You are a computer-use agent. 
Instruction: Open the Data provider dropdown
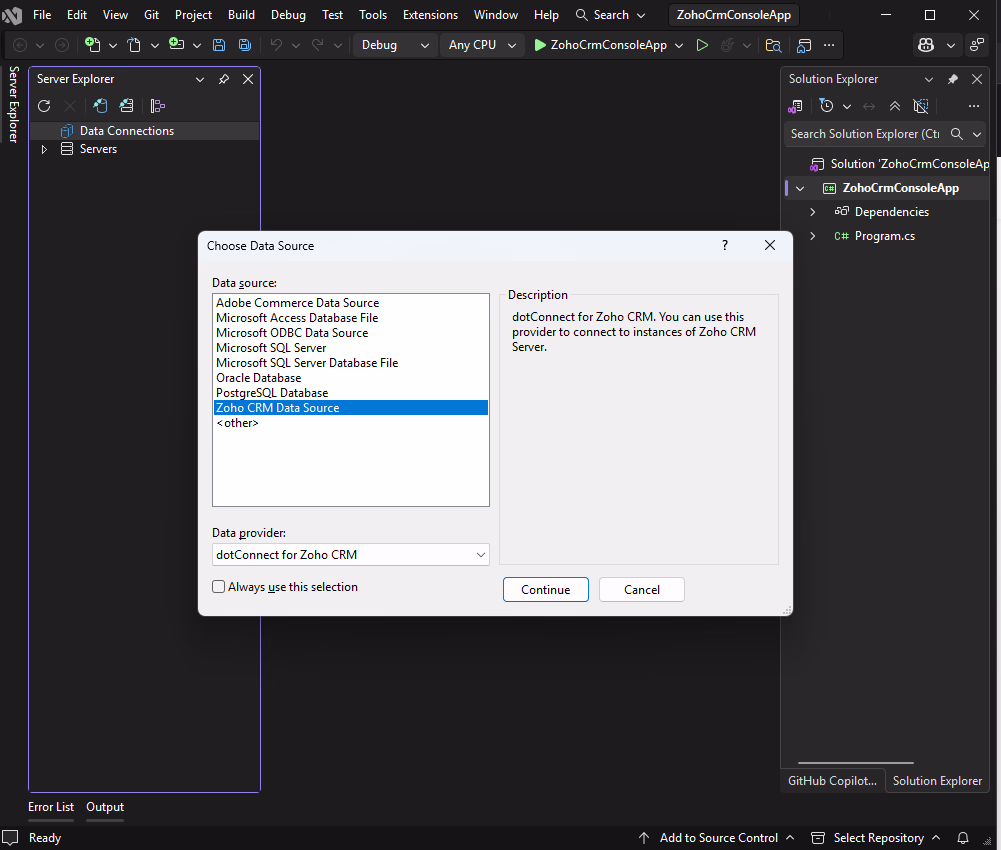[x=481, y=554]
